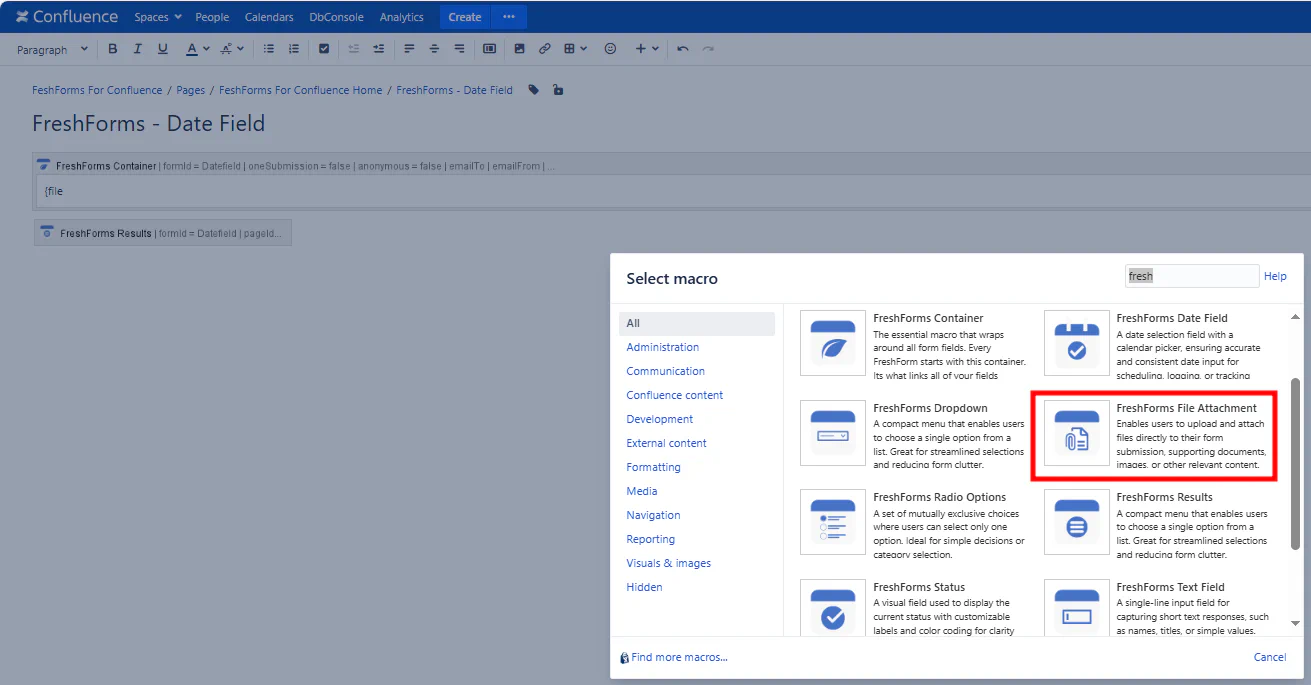This screenshot has height=685, width=1311.
Task: Undo the last edit with the undo arrow
Action: coord(682,48)
